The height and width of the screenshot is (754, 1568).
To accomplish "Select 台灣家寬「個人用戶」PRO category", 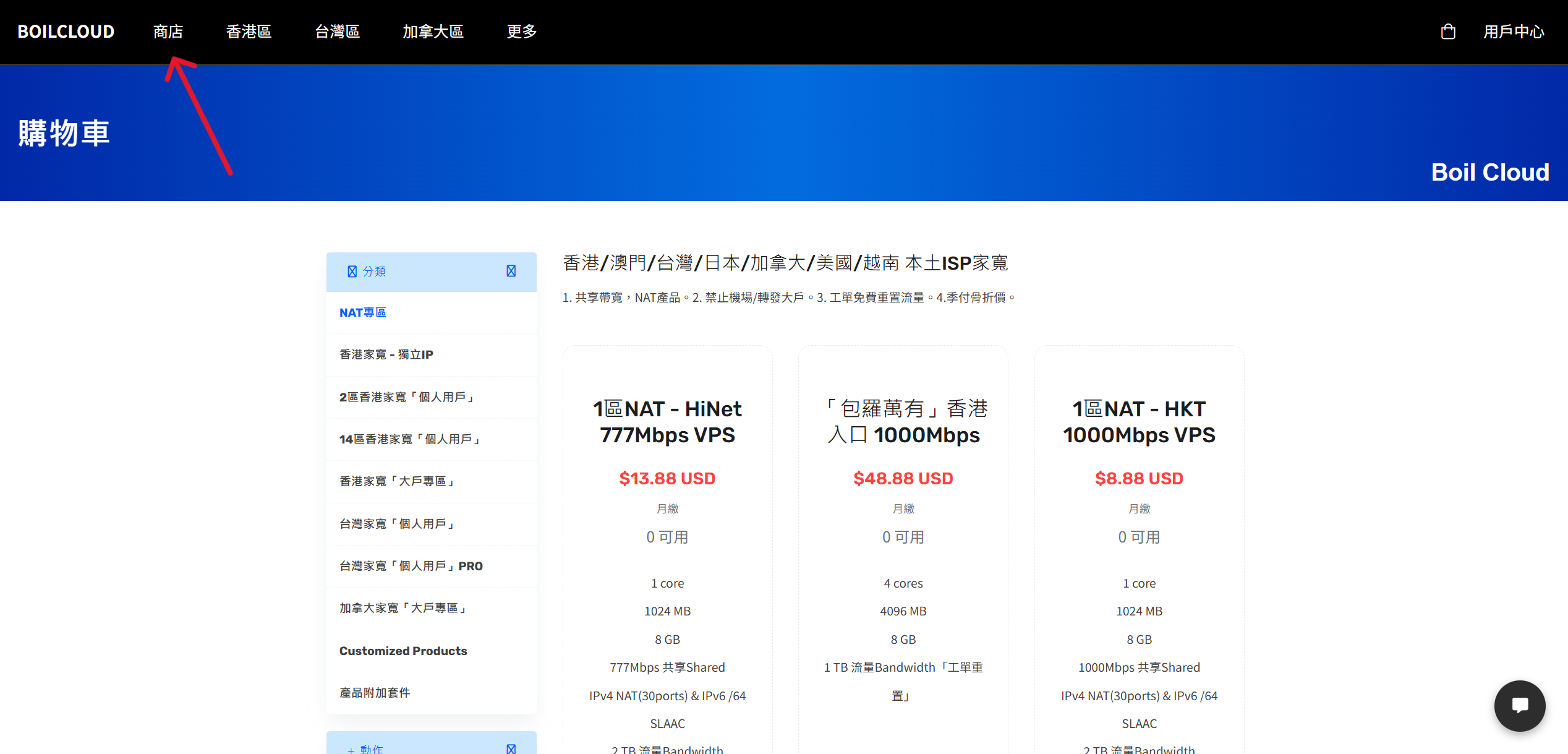I will point(432,566).
